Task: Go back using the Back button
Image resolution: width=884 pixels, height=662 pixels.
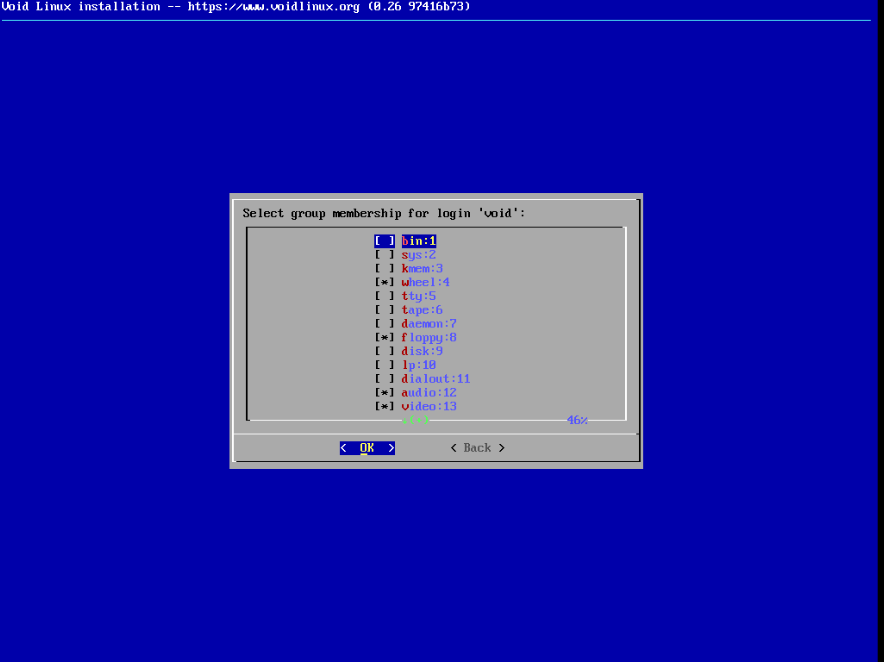Action: (476, 447)
